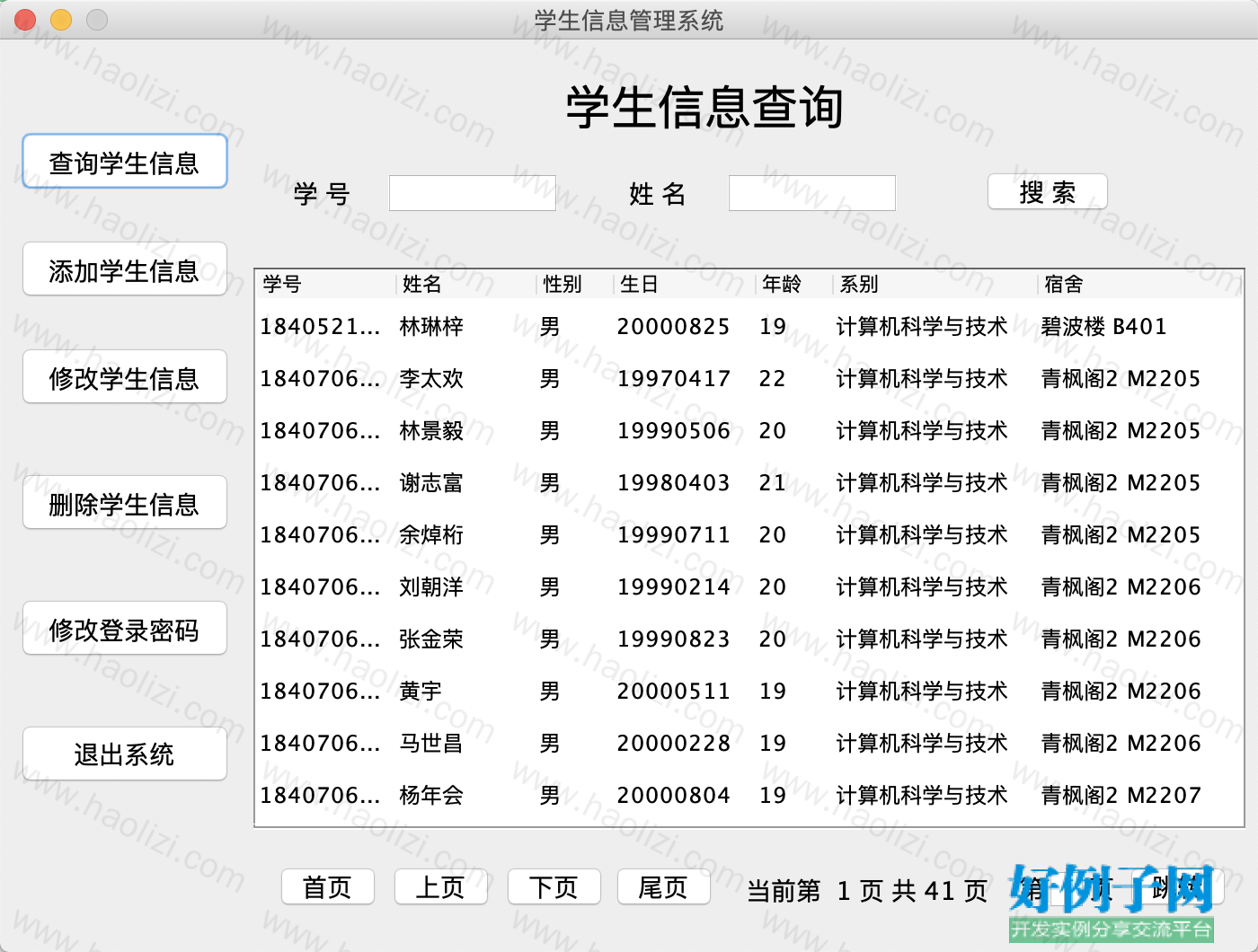Image resolution: width=1258 pixels, height=952 pixels.
Task: Click the 生日 column header
Action: [x=684, y=284]
